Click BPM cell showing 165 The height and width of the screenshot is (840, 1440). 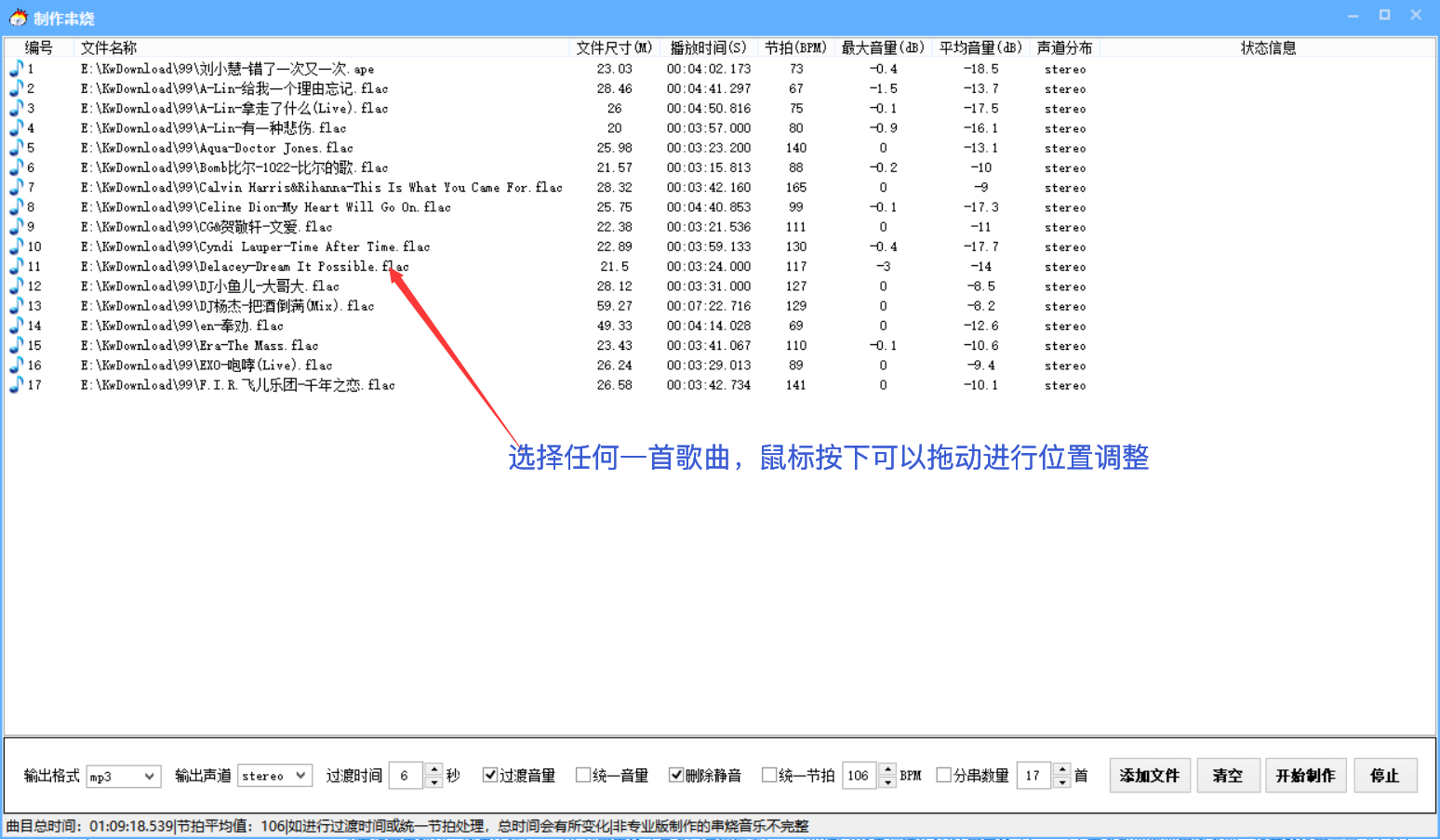click(796, 187)
